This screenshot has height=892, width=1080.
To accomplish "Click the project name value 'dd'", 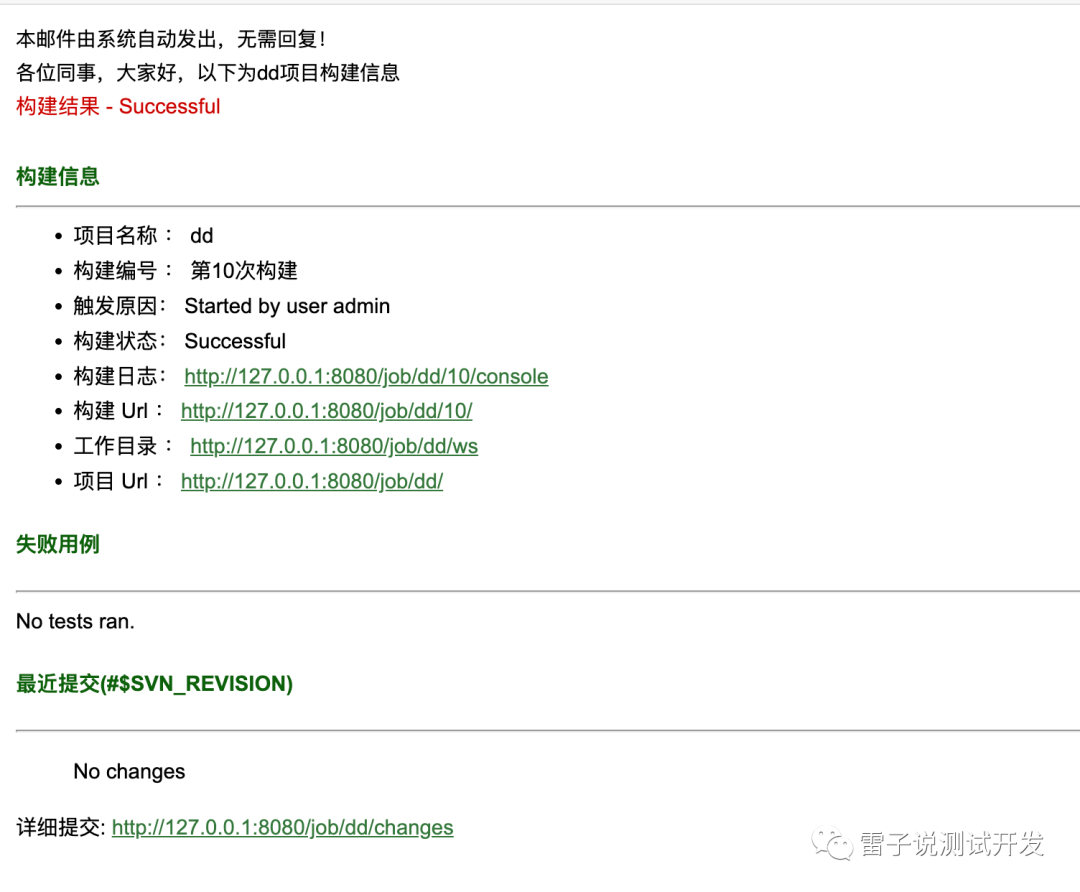I will coord(202,236).
